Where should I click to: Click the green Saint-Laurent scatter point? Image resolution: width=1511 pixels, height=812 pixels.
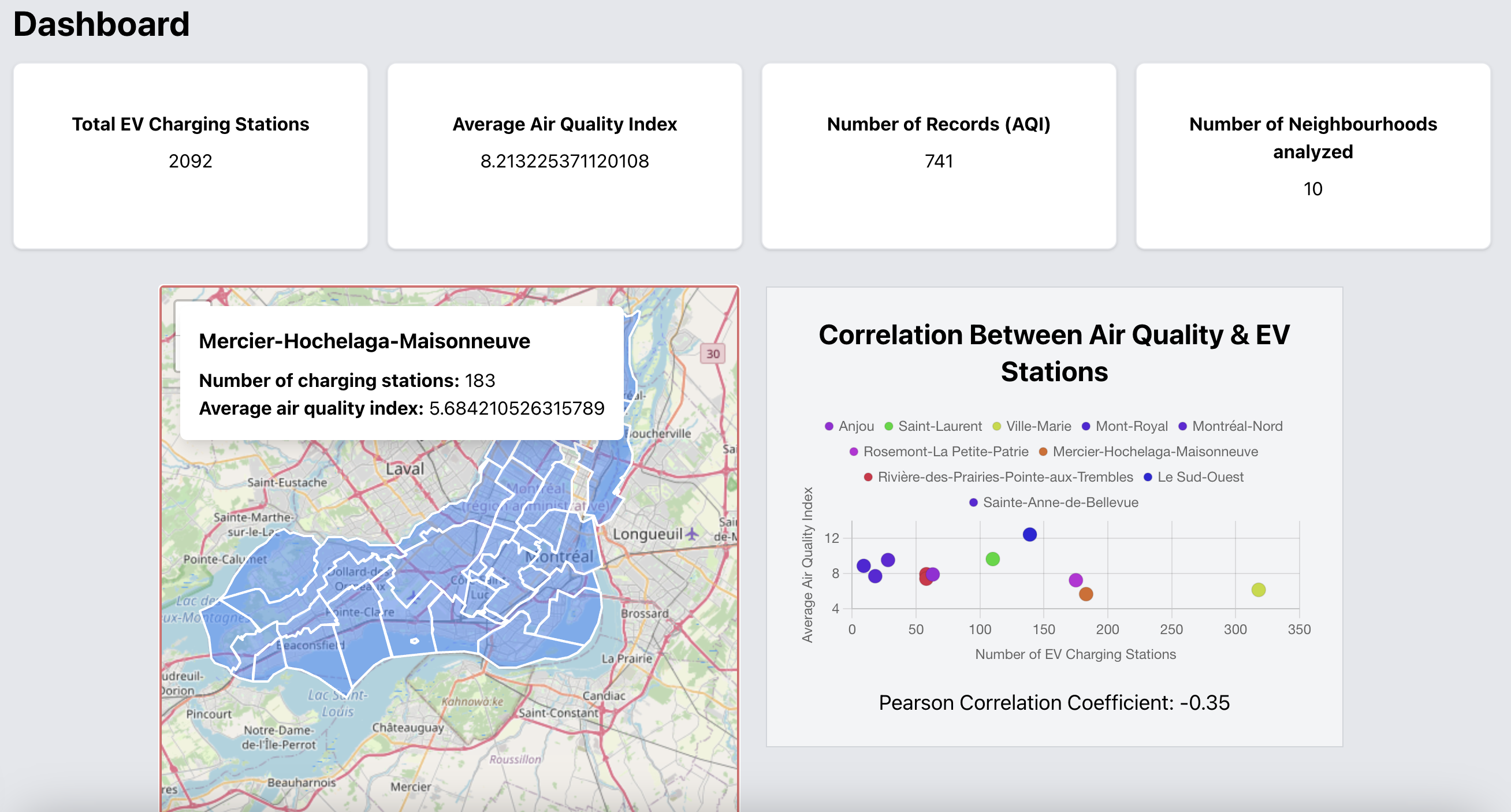(992, 559)
